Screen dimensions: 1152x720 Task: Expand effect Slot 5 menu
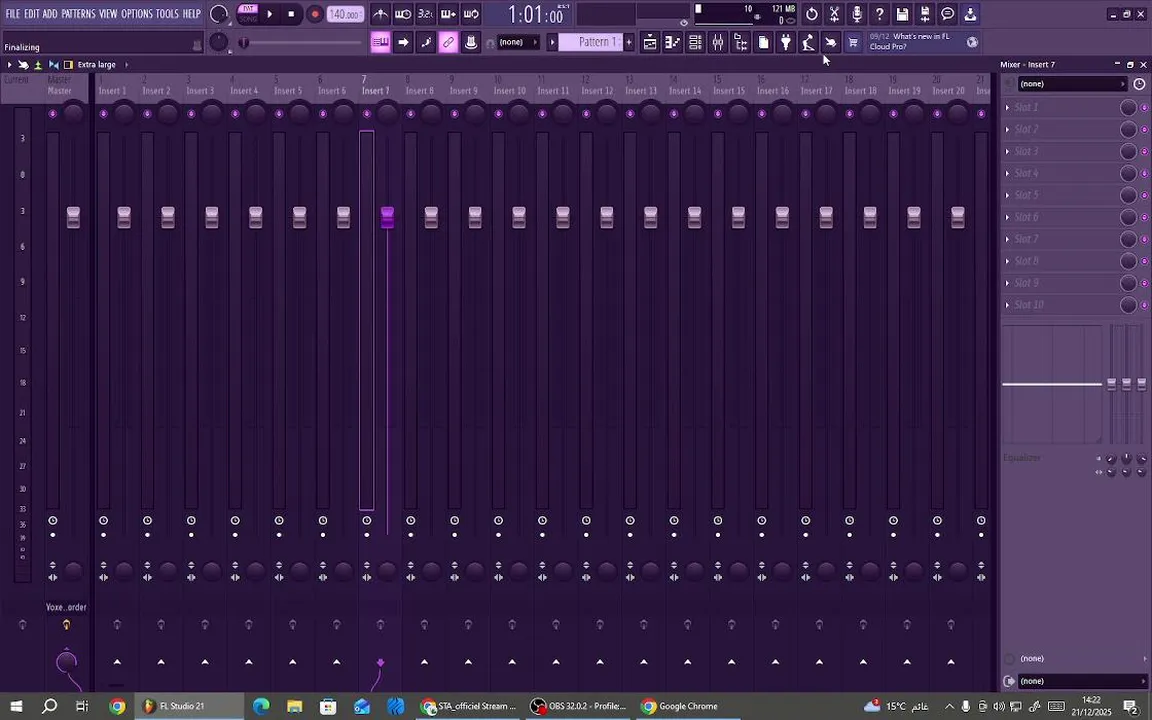1007,195
